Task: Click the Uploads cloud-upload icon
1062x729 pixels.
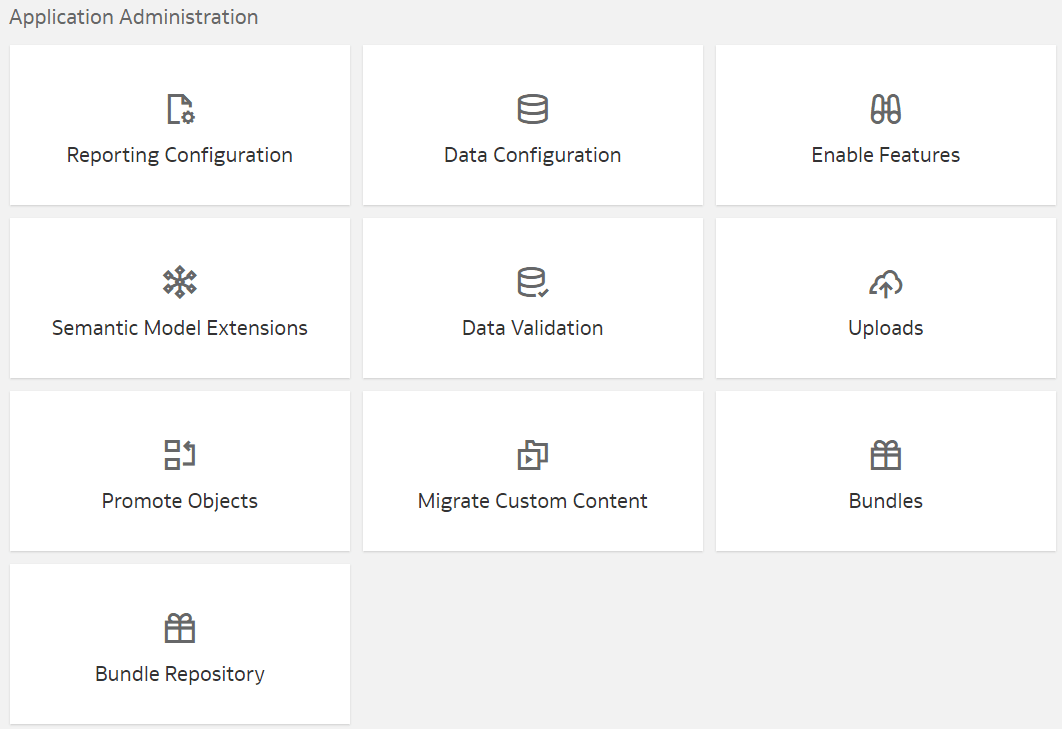Action: 885,281
